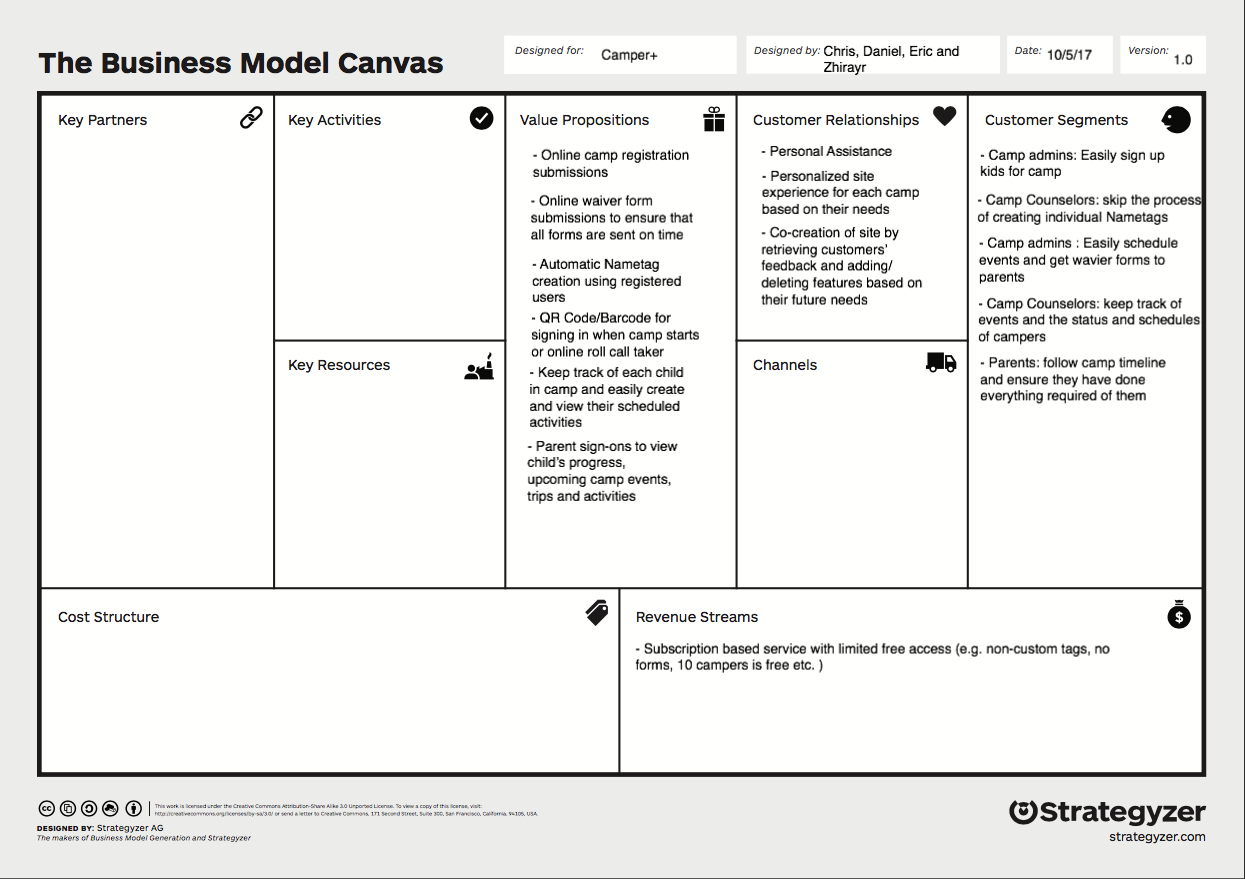Click the CC badge in the license row
This screenshot has height=879, width=1245.
pos(47,808)
